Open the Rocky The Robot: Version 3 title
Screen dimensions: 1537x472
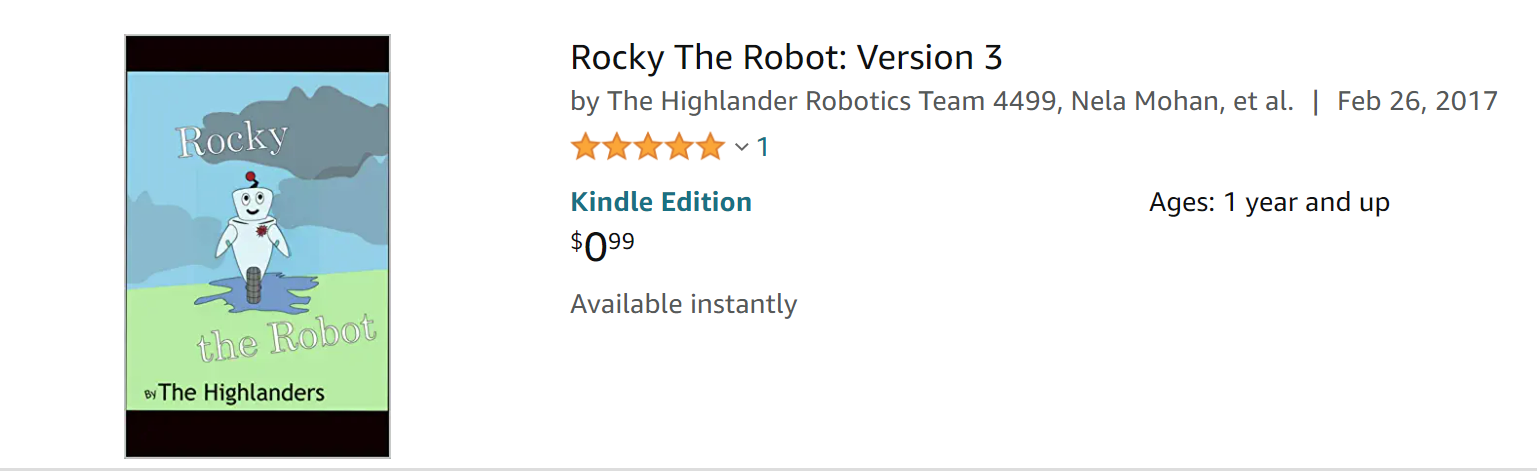[786, 58]
